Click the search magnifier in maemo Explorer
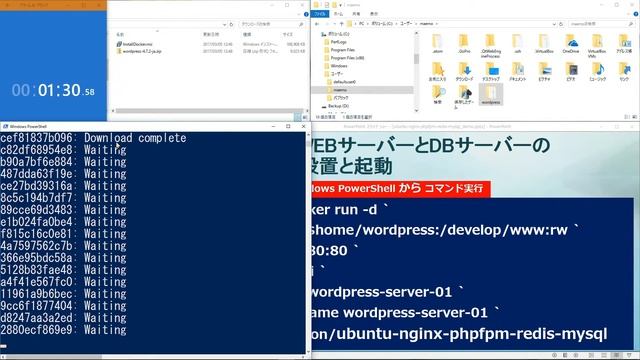 click(x=630, y=24)
